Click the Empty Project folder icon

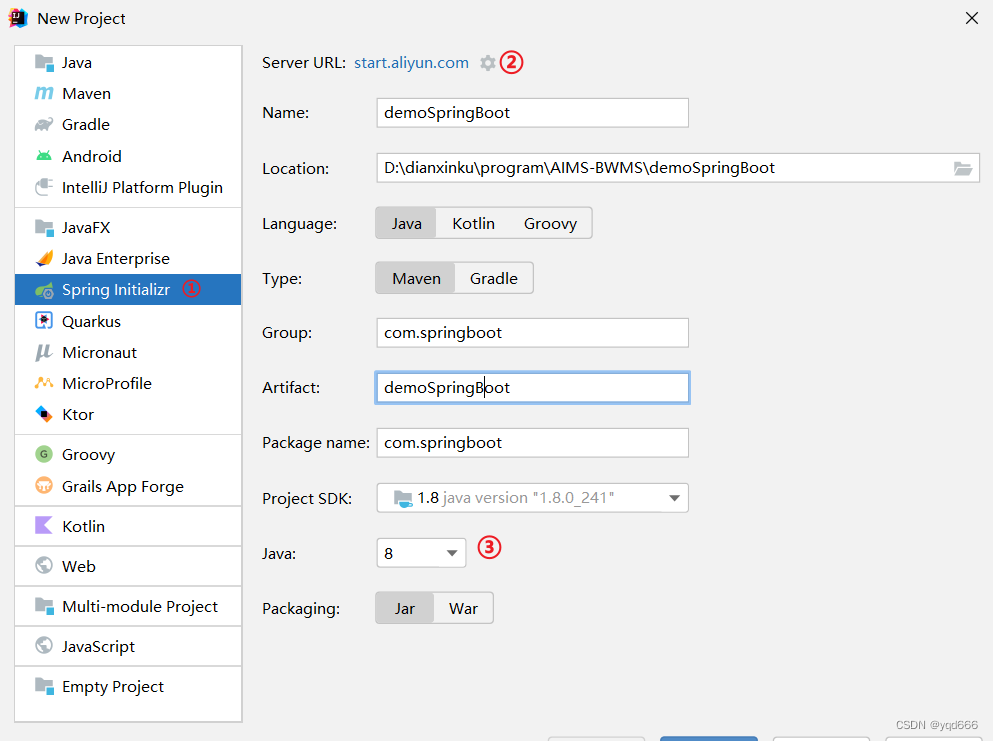pyautogui.click(x=44, y=686)
